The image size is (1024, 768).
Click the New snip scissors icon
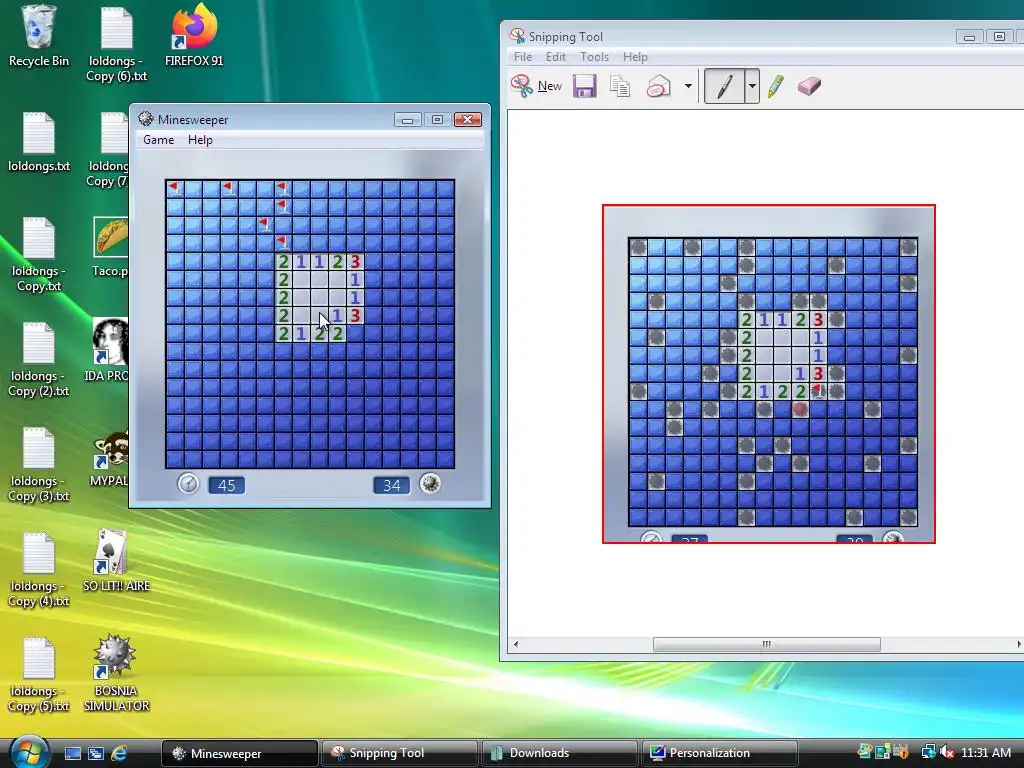click(x=522, y=86)
